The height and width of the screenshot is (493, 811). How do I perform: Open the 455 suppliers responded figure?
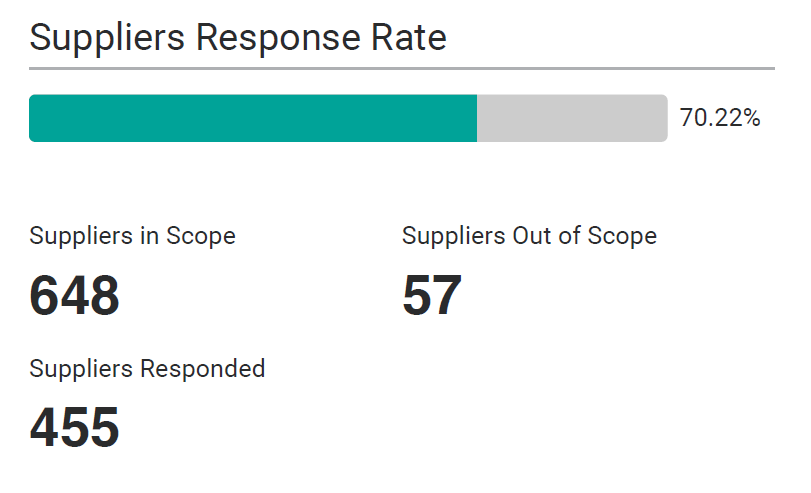coord(75,427)
